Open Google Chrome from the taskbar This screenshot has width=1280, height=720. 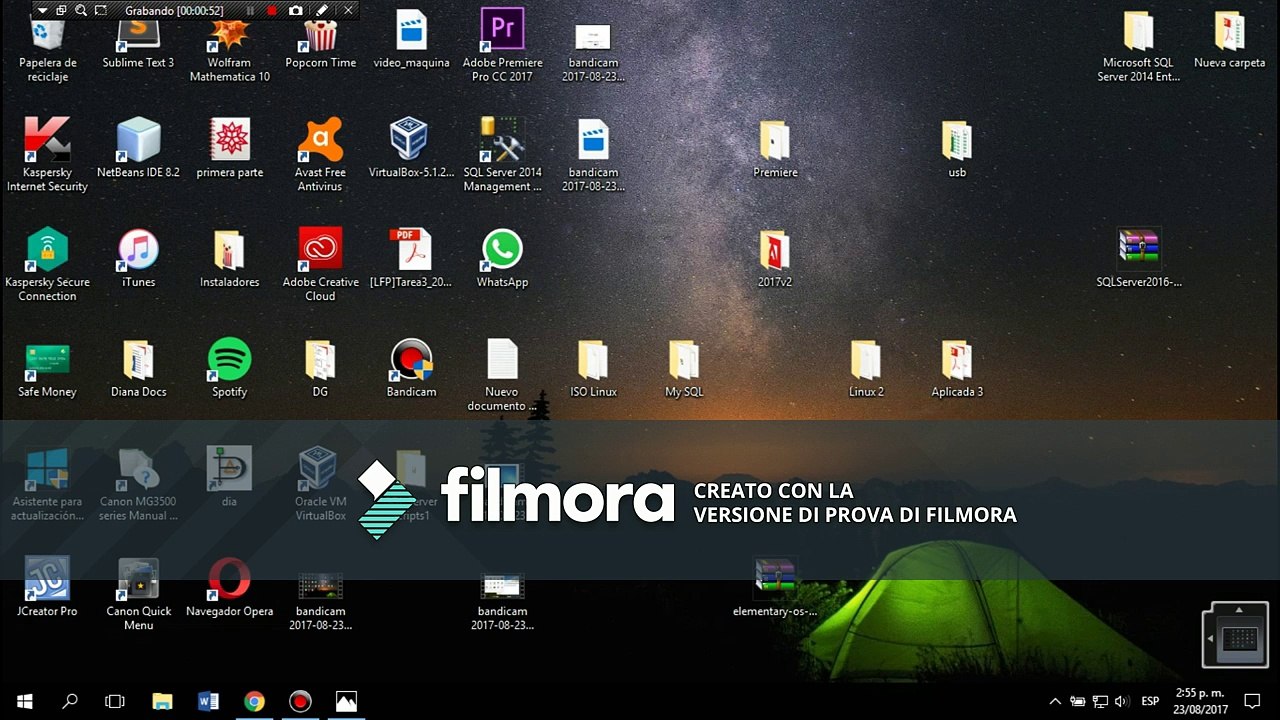(254, 701)
